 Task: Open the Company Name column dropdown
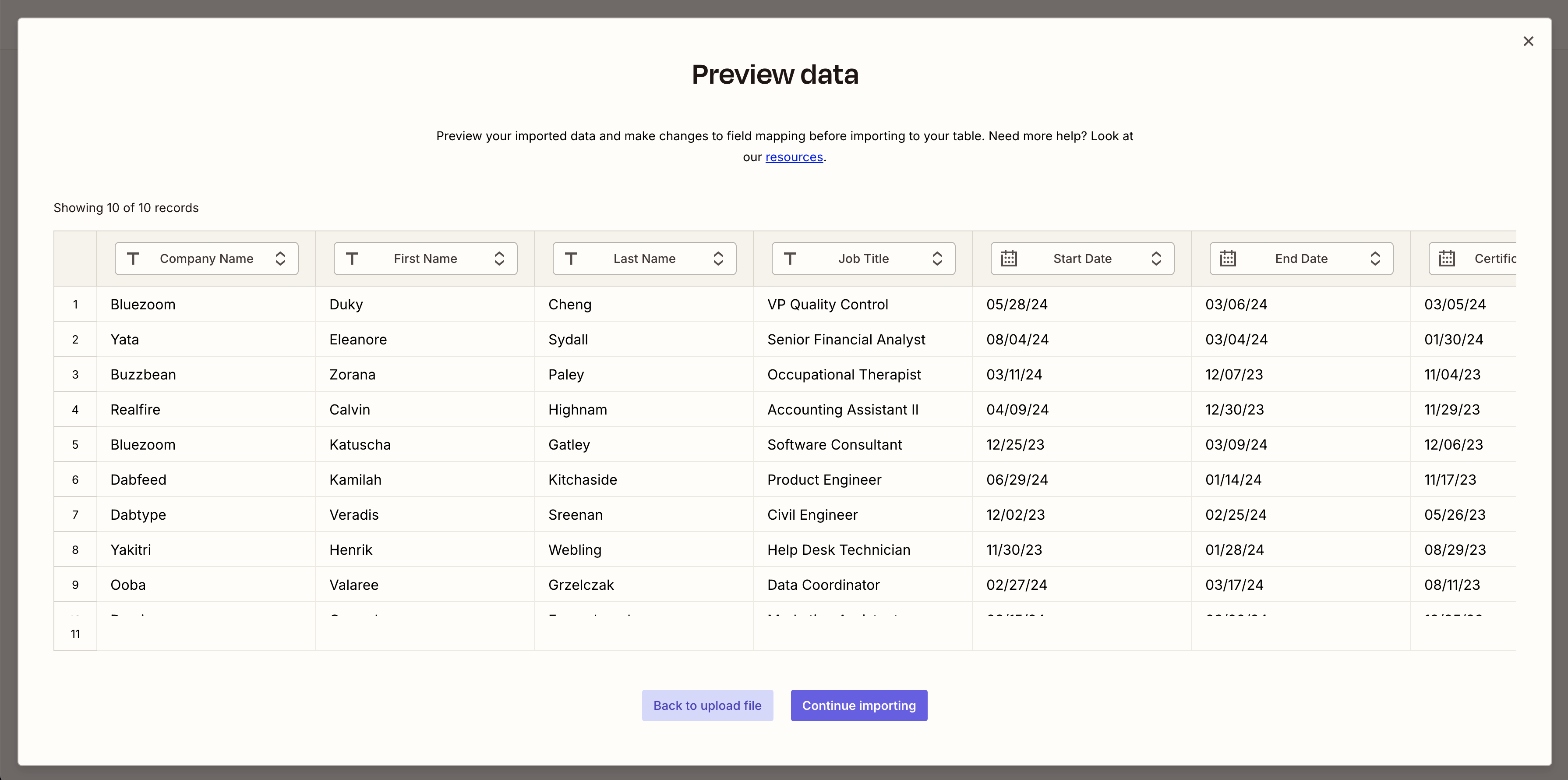pyautogui.click(x=206, y=259)
